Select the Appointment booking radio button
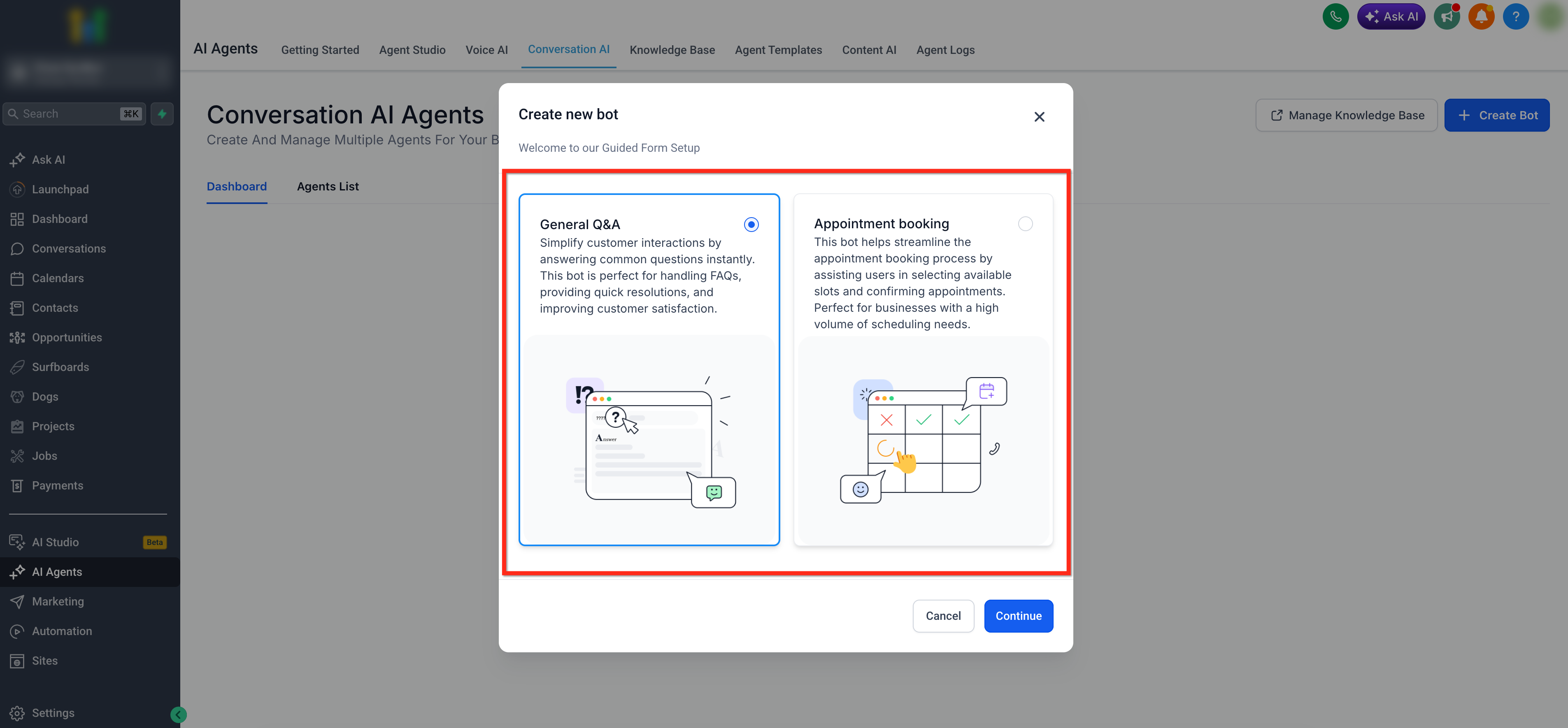 1025,224
